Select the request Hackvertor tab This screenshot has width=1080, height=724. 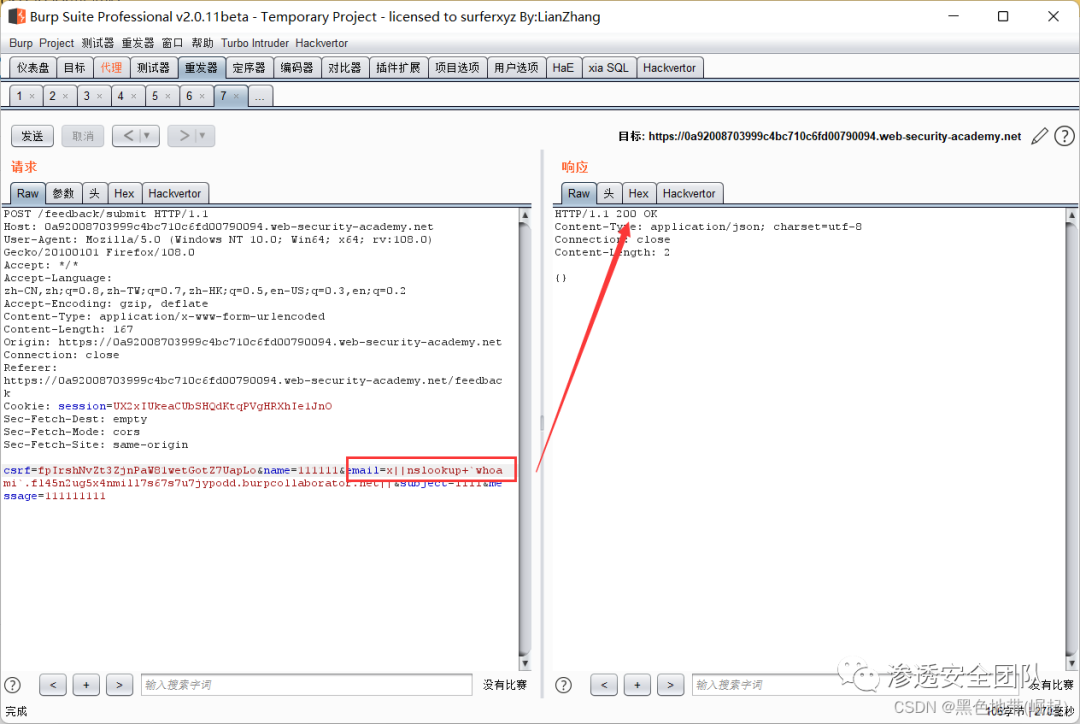tap(175, 194)
